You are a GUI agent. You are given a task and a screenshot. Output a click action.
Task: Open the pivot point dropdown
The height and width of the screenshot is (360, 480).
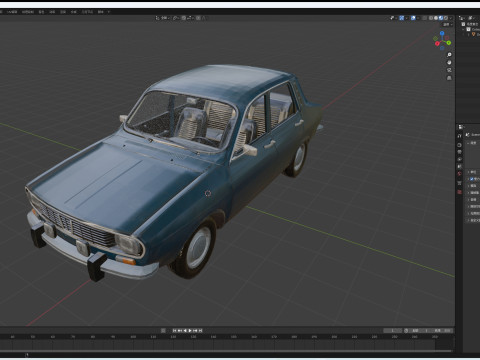point(176,18)
